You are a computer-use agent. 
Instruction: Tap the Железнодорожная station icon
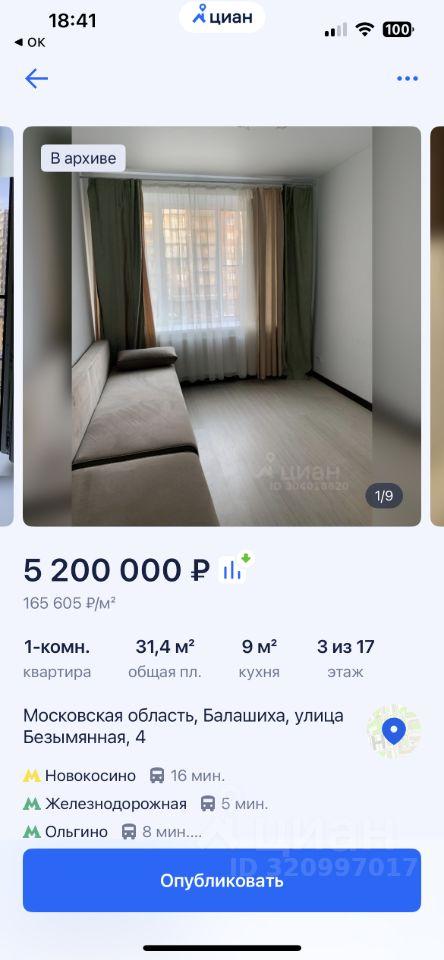(x=32, y=804)
